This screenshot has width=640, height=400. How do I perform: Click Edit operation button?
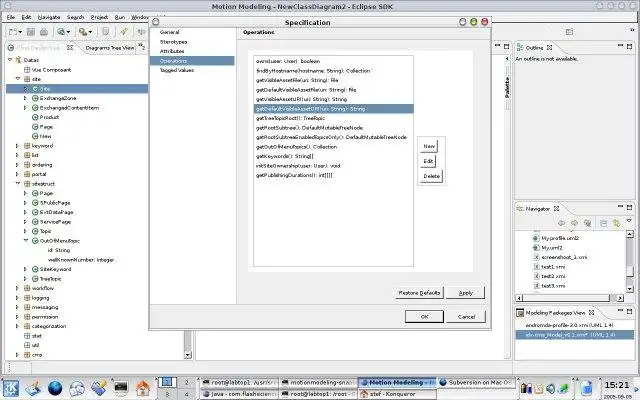(428, 161)
